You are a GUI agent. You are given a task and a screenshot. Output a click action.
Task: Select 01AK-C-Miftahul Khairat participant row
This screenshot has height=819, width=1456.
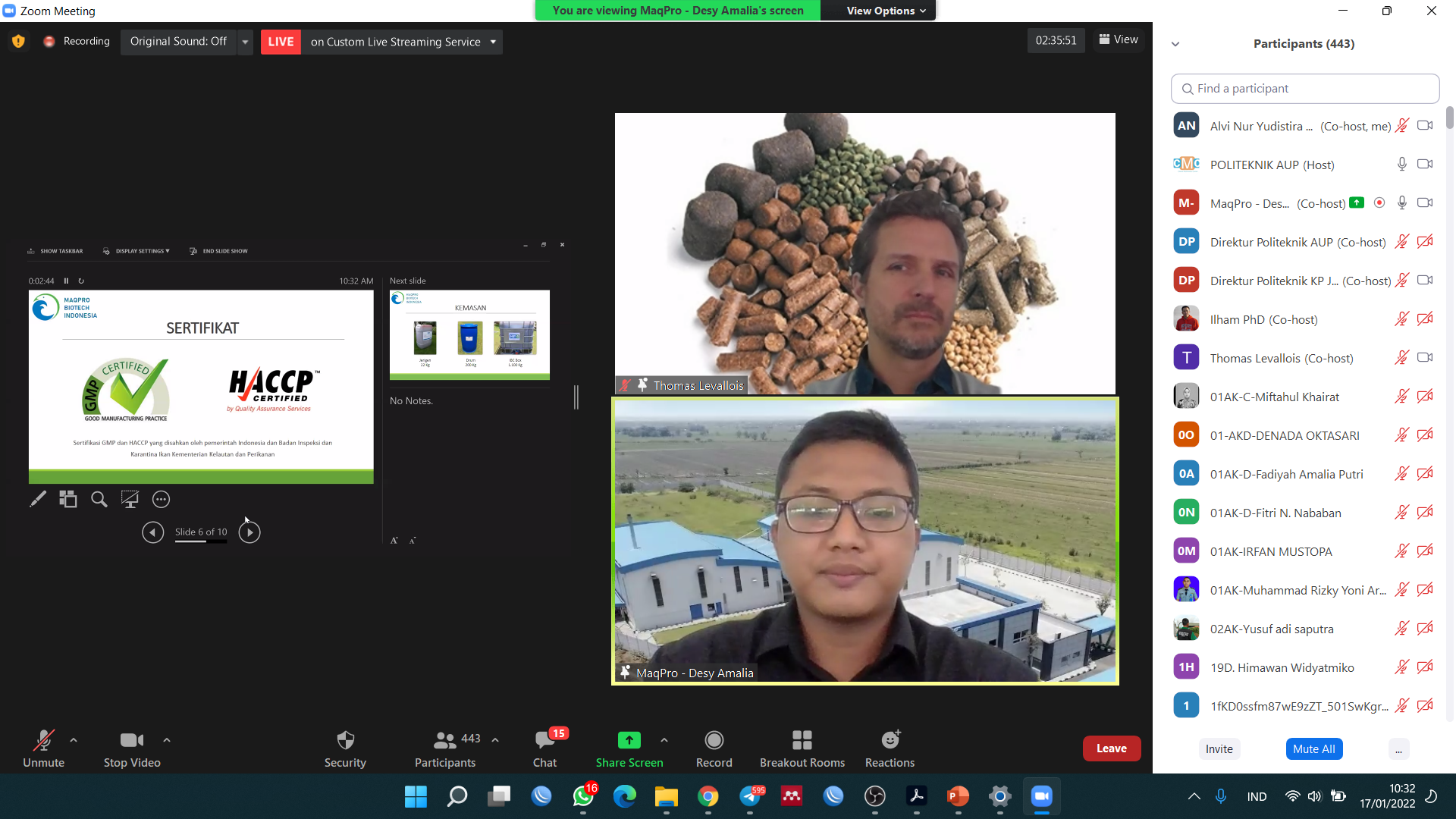click(1304, 397)
